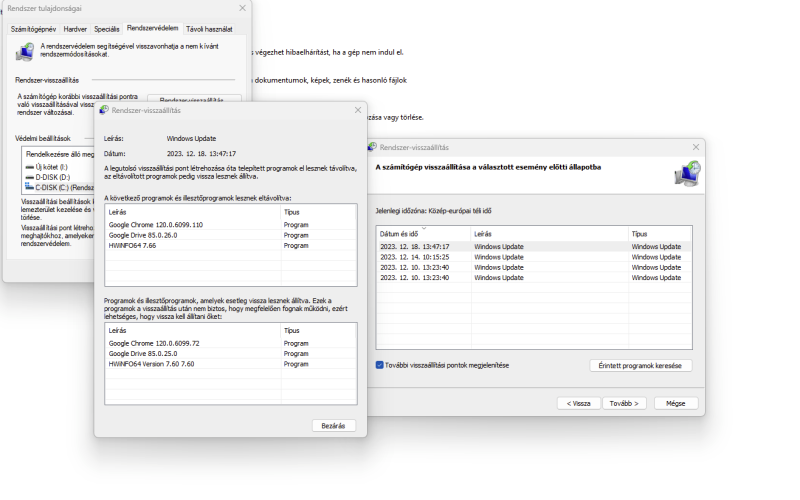Close the Rendszer tulajdonságai window
The image size is (800, 500).
242,8
